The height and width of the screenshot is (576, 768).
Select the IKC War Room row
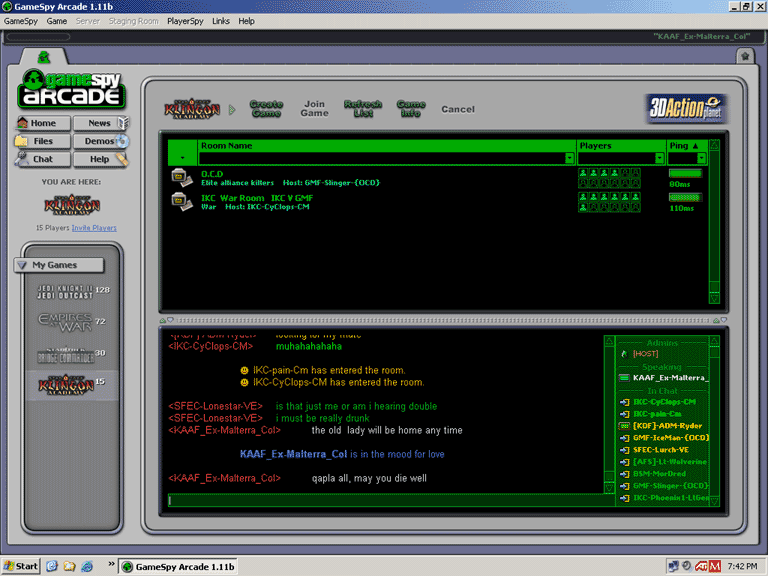tap(438, 202)
